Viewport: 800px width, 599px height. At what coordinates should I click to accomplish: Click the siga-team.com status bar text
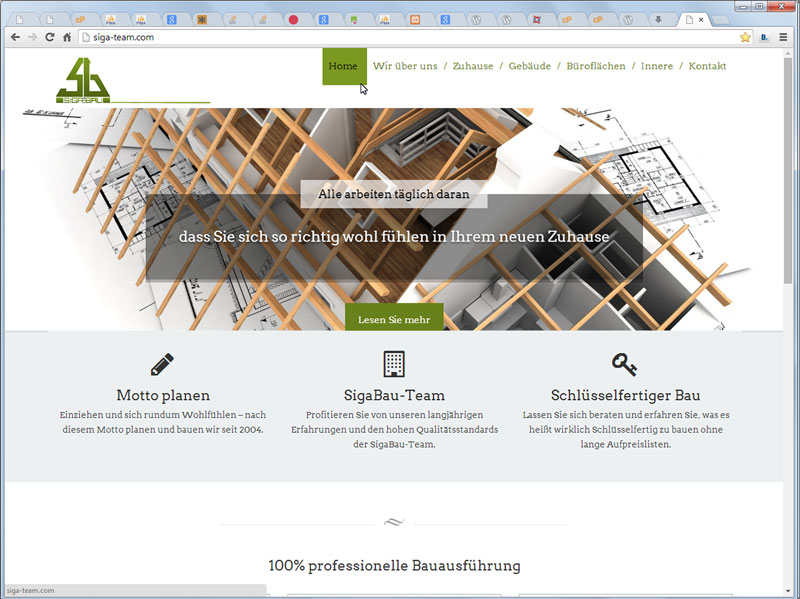(x=31, y=590)
